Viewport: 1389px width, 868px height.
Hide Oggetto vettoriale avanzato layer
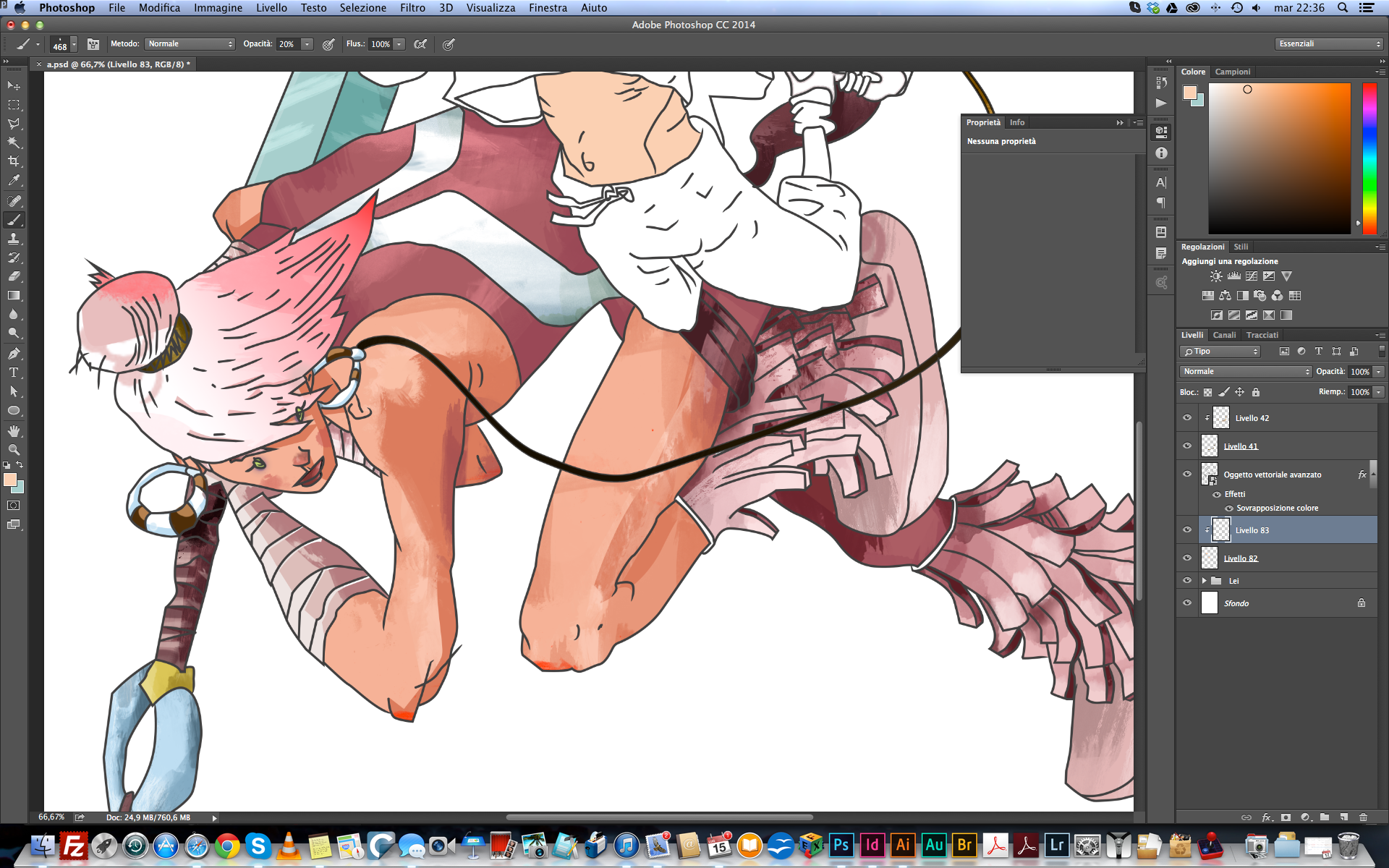tap(1187, 475)
